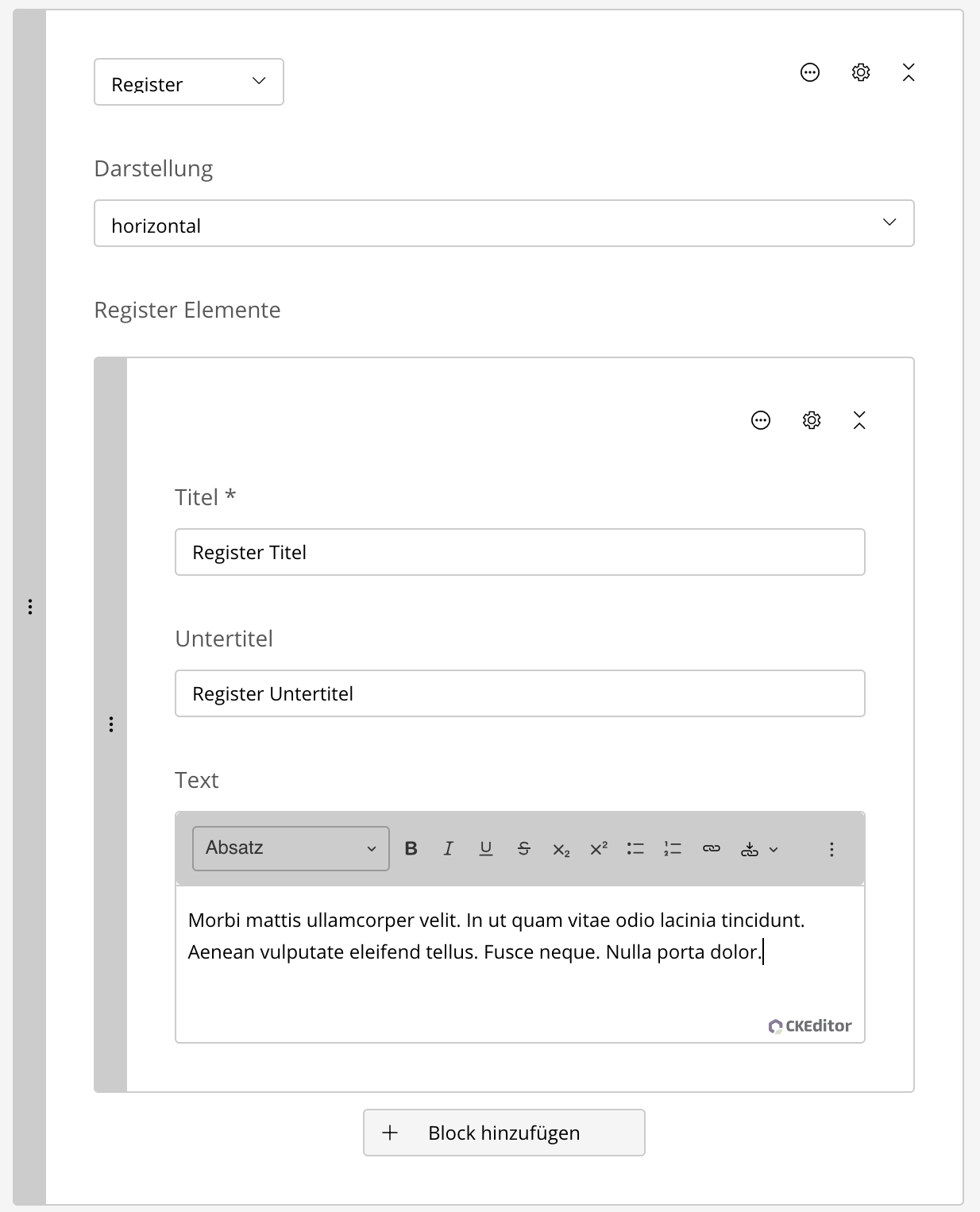Insert a bulleted list
This screenshot has width=980, height=1212.
point(635,848)
